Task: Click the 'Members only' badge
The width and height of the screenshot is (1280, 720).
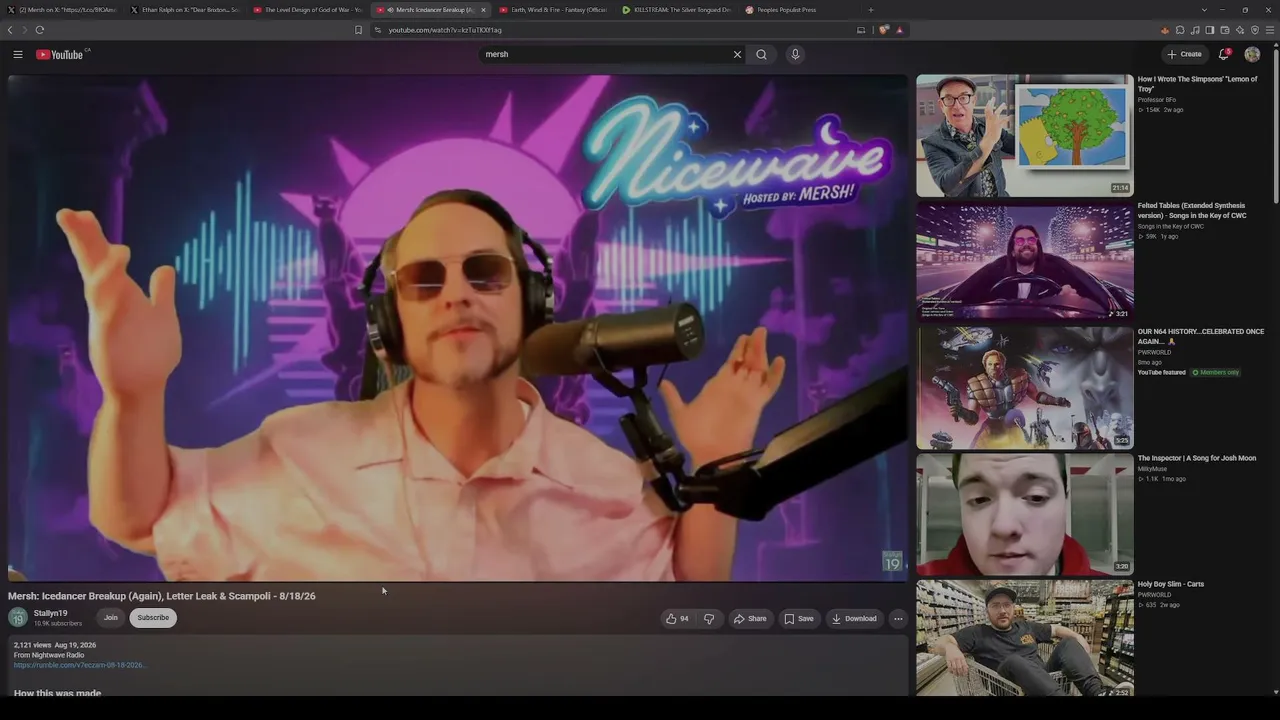Action: (1215, 372)
